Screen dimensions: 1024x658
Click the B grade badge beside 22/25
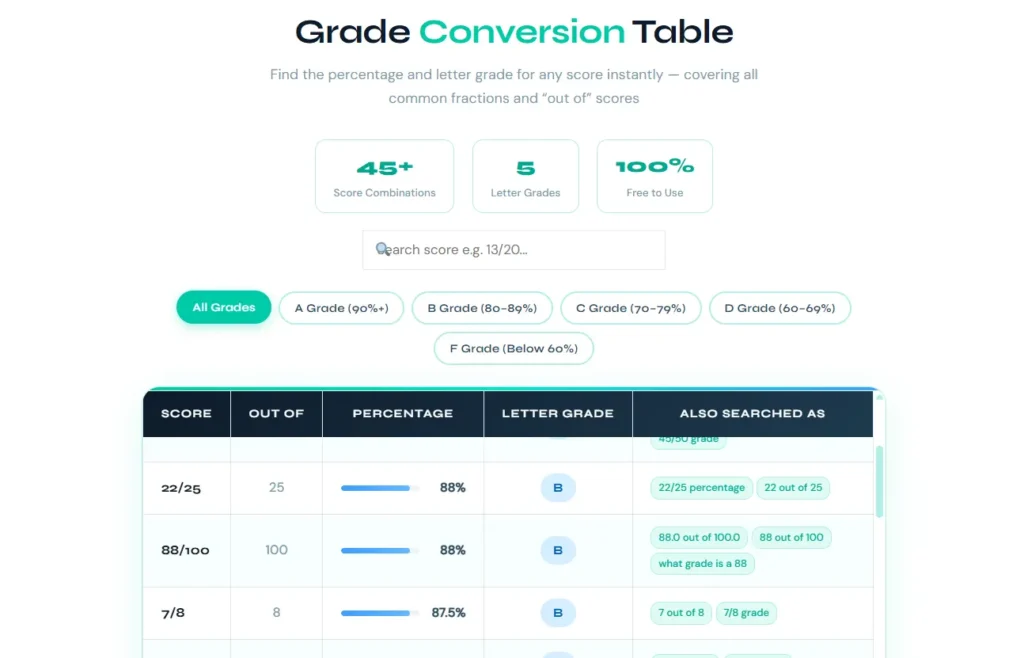coord(558,487)
